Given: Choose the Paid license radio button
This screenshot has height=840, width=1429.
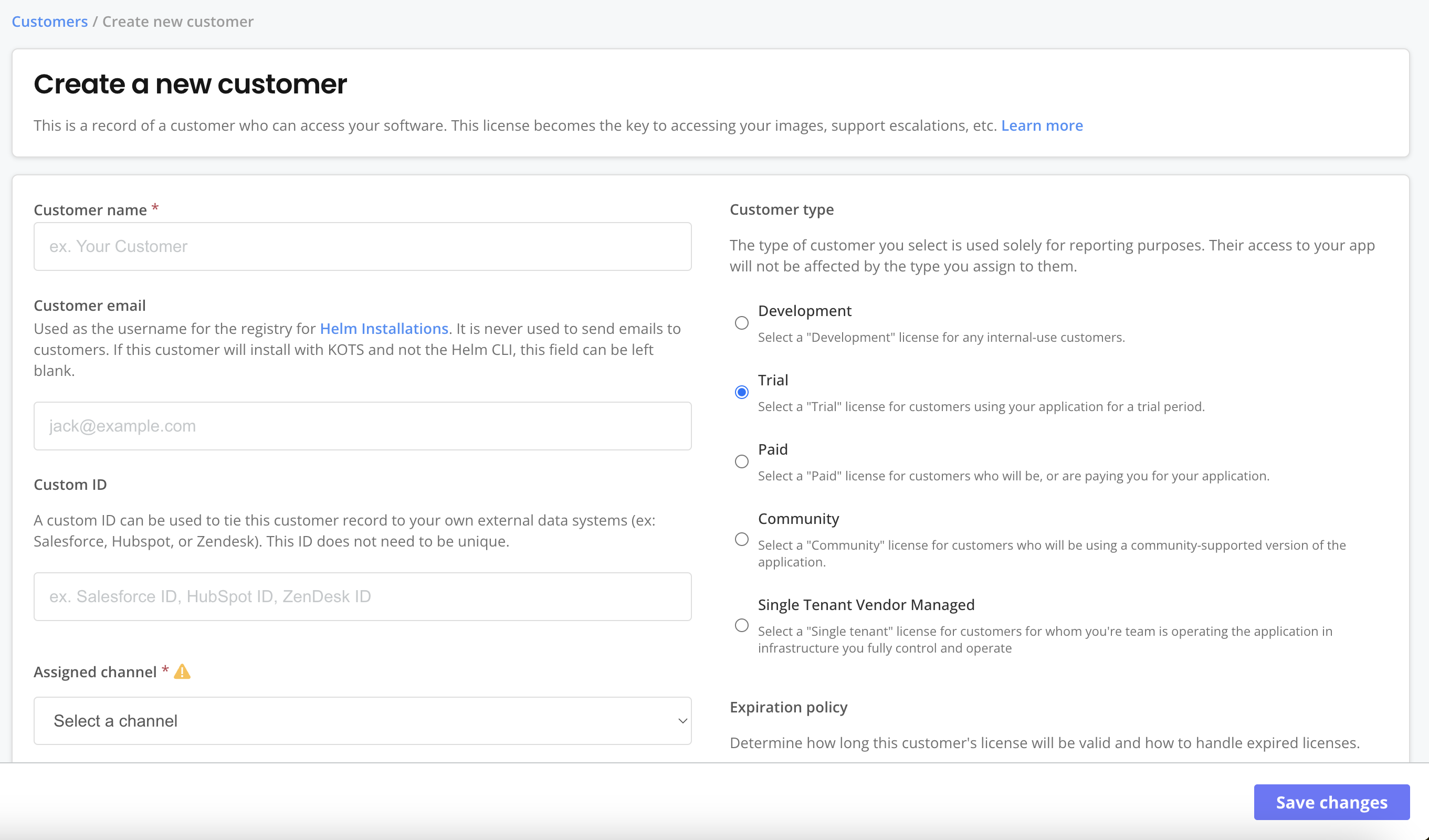Looking at the screenshot, I should 742,461.
